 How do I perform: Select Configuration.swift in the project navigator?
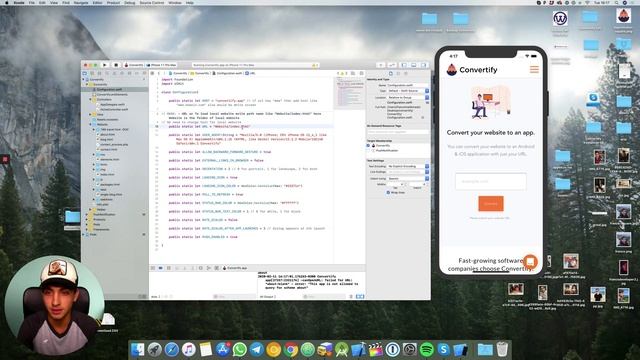tap(110, 89)
